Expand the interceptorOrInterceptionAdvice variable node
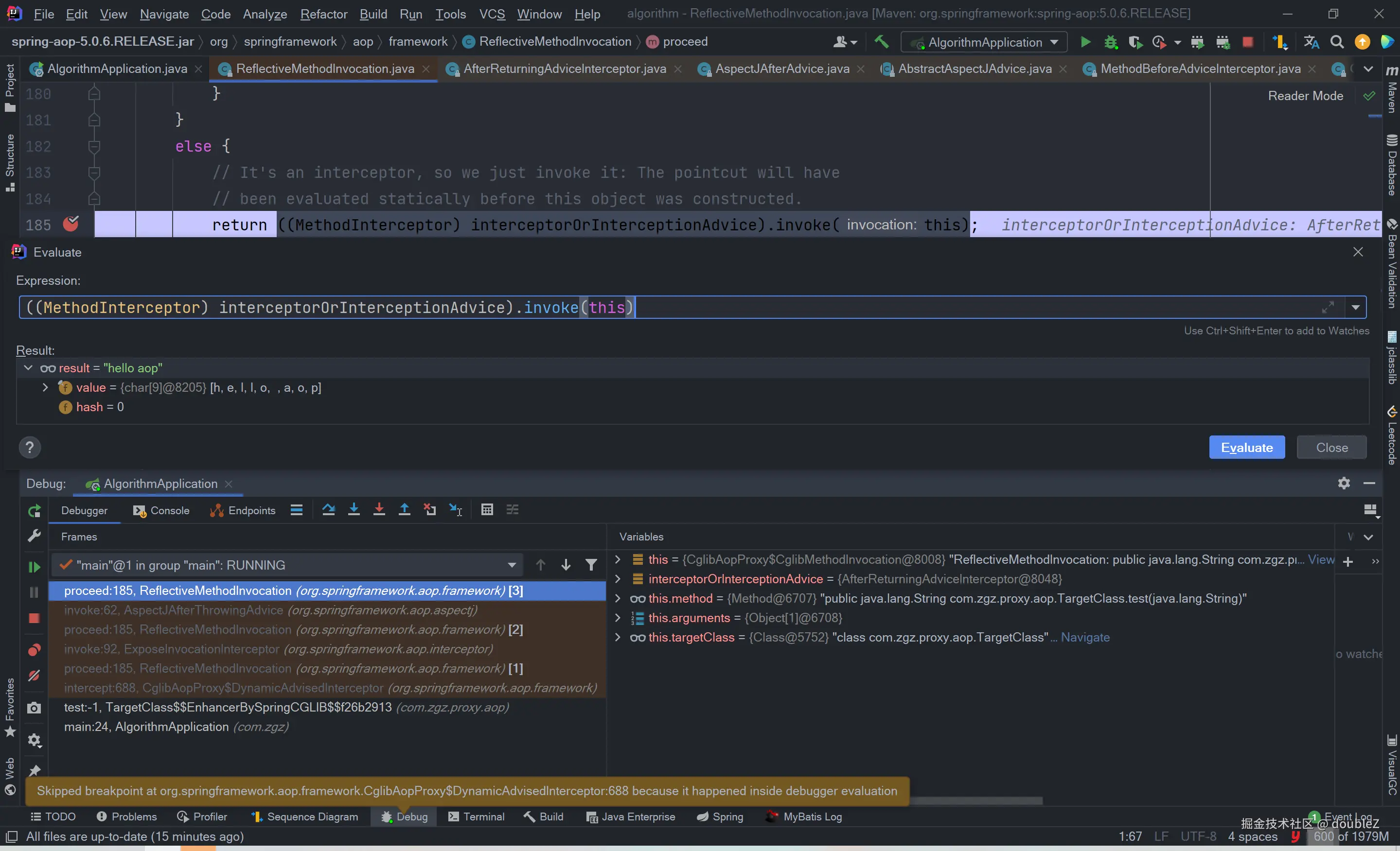 point(618,579)
